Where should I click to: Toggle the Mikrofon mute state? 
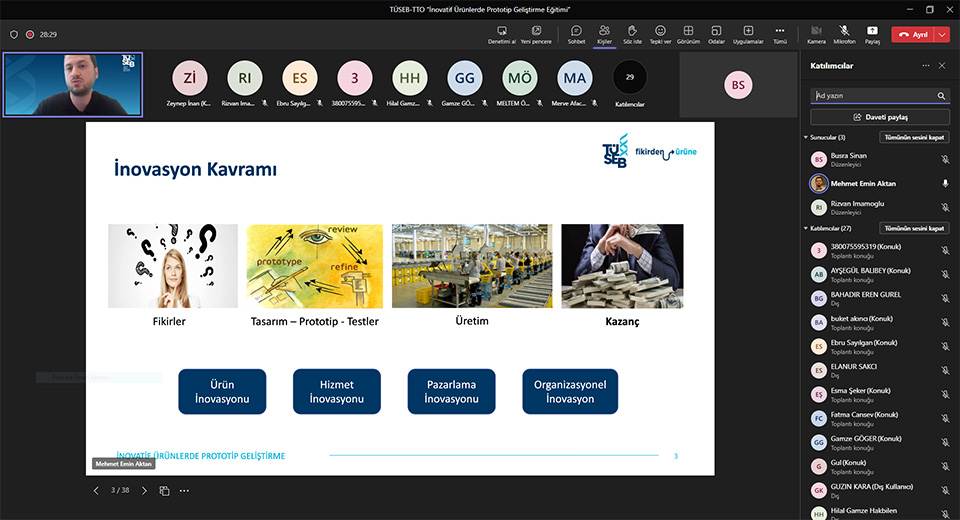[x=845, y=34]
